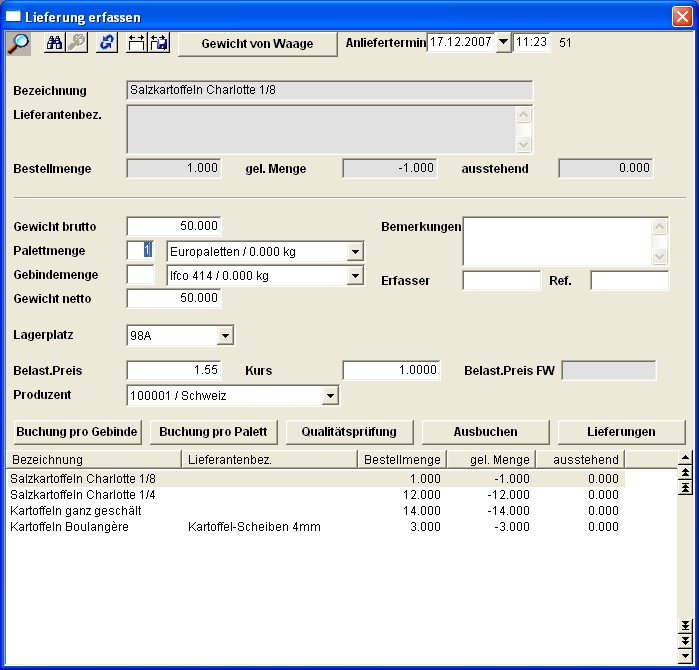
Task: Close the Lieferung erfassen window
Action: (682, 17)
